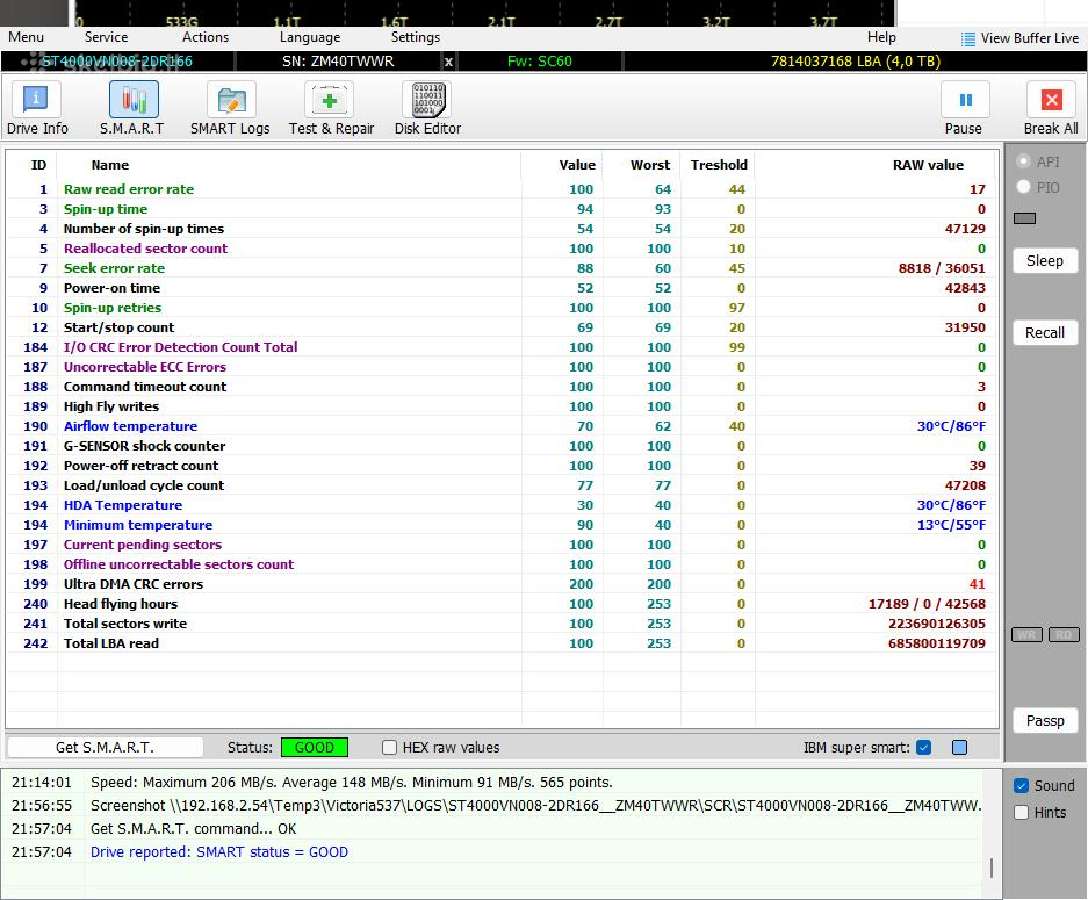Select Ultra DMA CRC errors row
Screen dimensions: 1088x900
(x=502, y=584)
